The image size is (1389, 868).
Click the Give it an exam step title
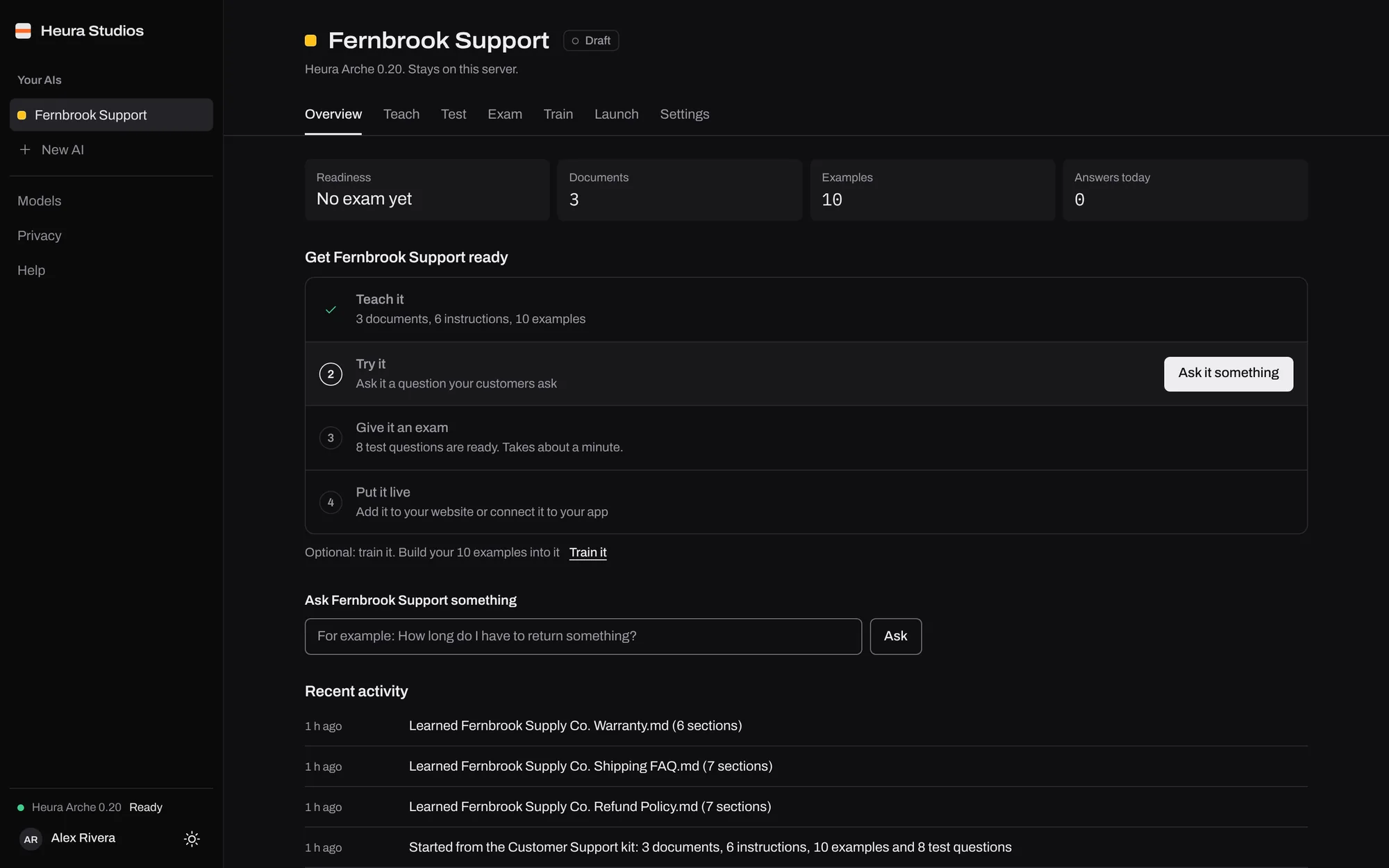[402, 428]
